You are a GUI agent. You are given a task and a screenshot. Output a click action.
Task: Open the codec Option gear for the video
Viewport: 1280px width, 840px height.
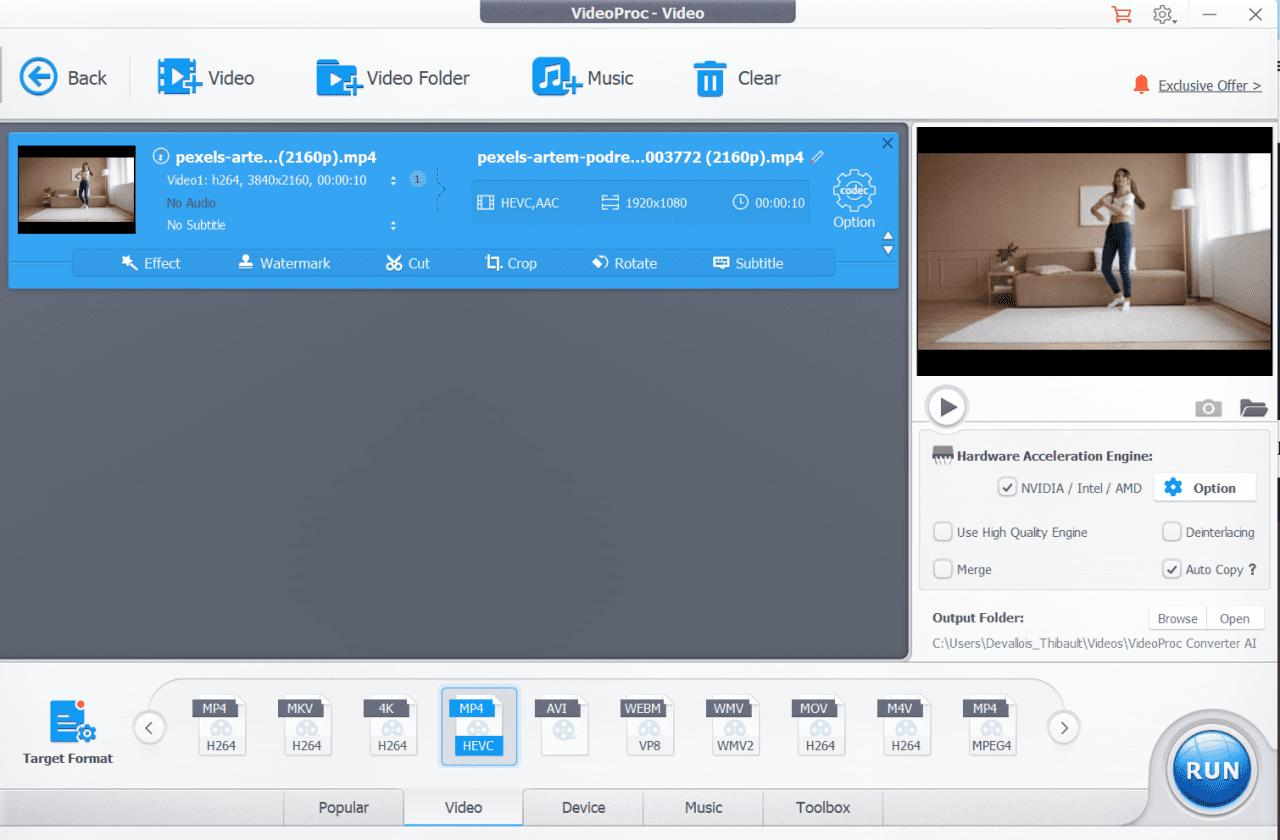(x=854, y=199)
